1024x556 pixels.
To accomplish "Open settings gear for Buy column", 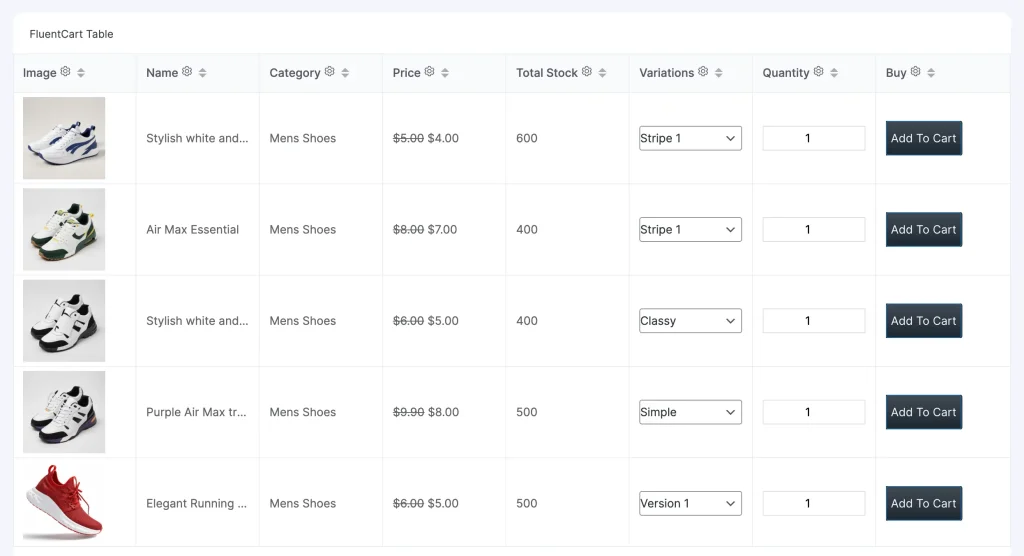I will (x=916, y=72).
